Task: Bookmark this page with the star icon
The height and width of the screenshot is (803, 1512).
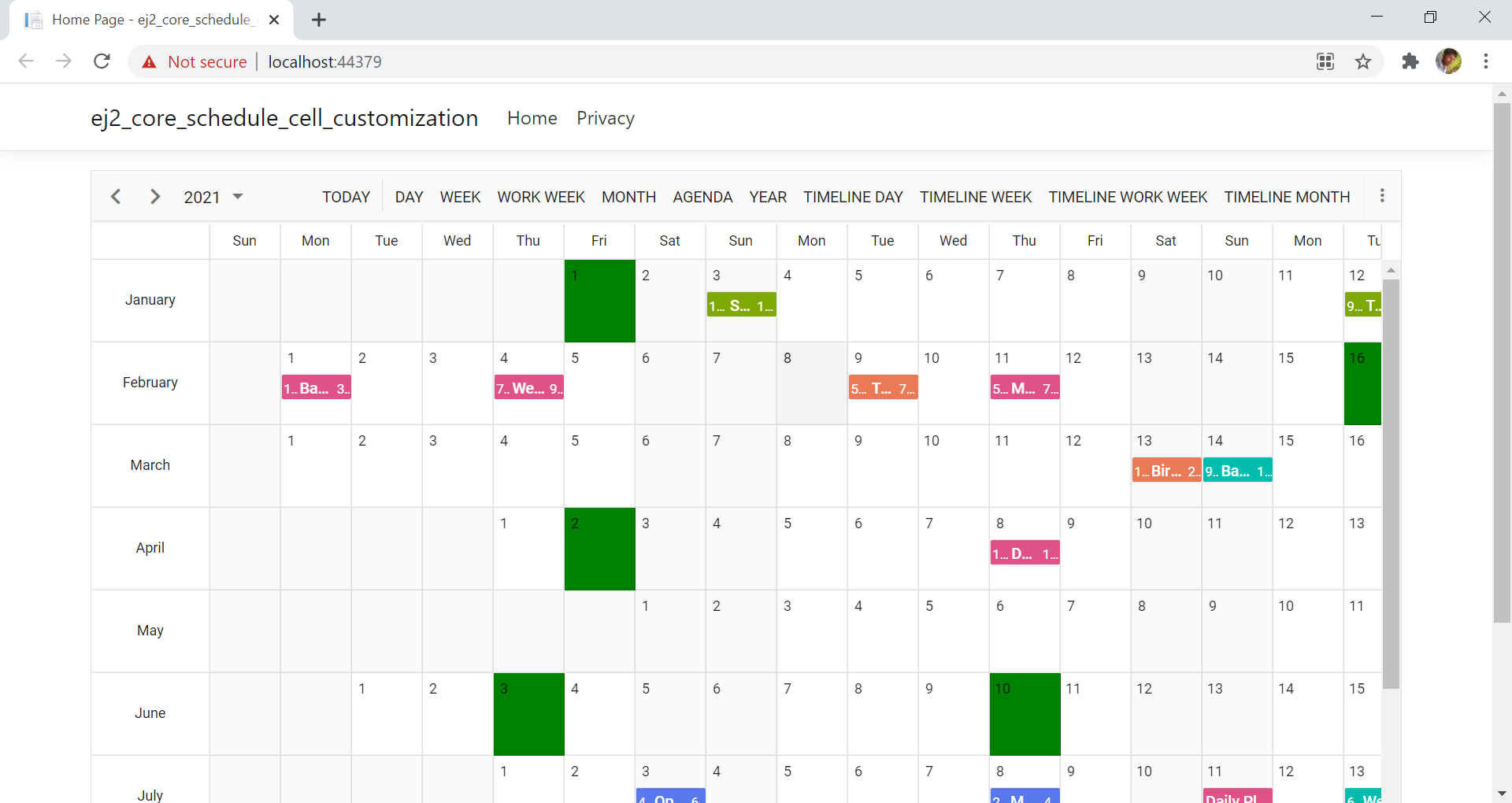Action: pos(1363,61)
